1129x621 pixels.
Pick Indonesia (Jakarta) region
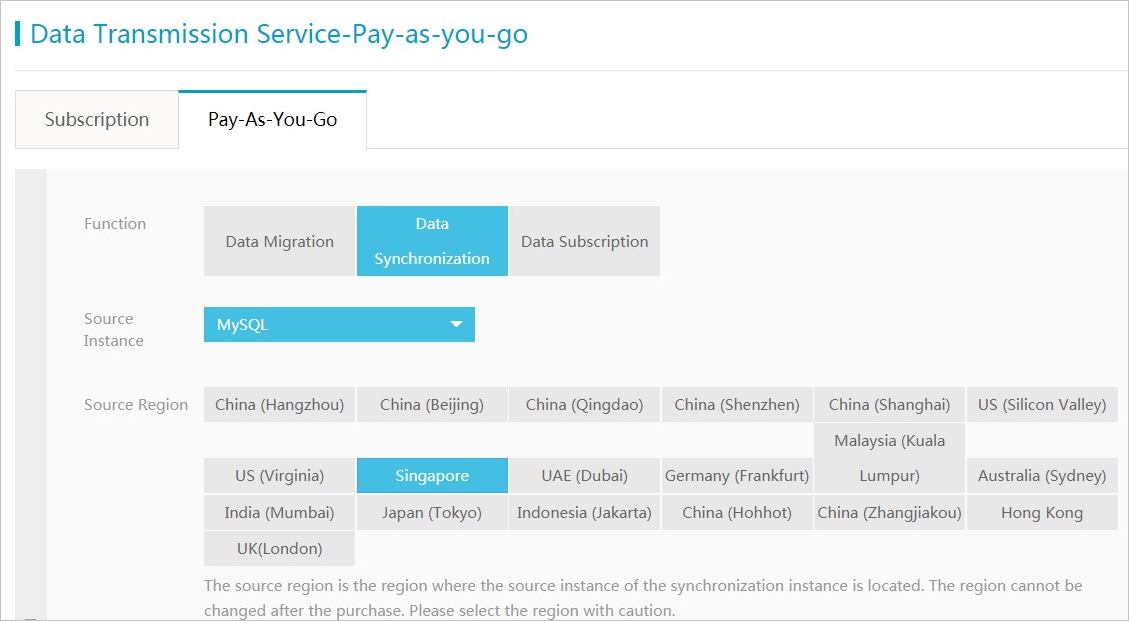pyautogui.click(x=585, y=513)
